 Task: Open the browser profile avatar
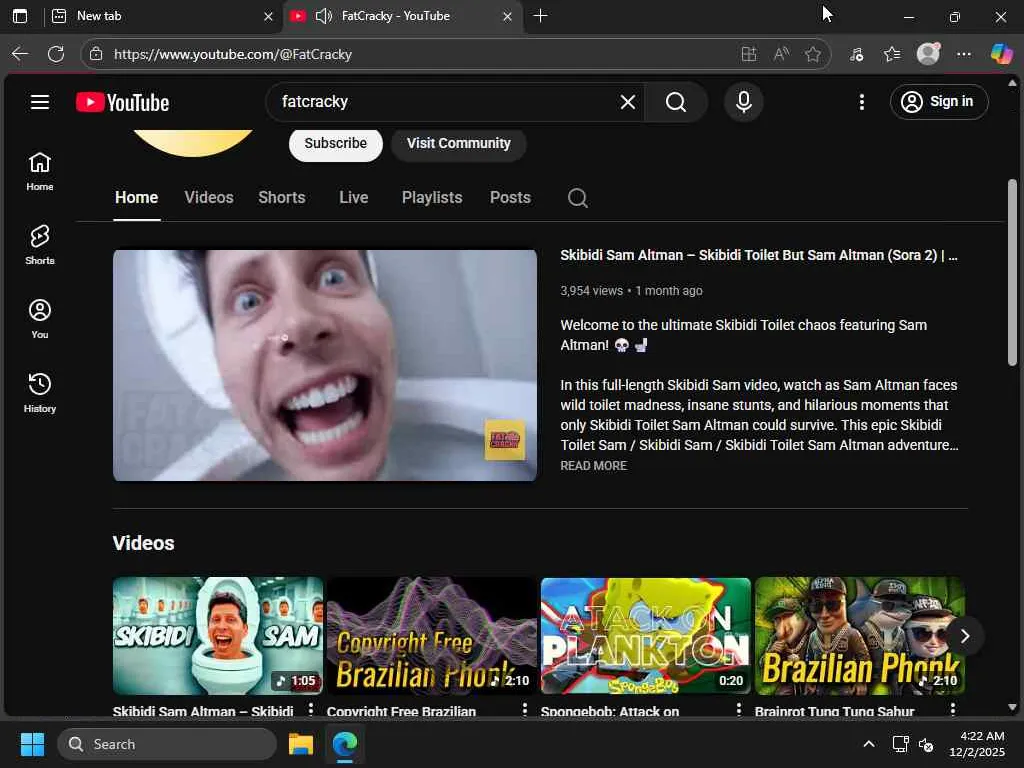[928, 54]
